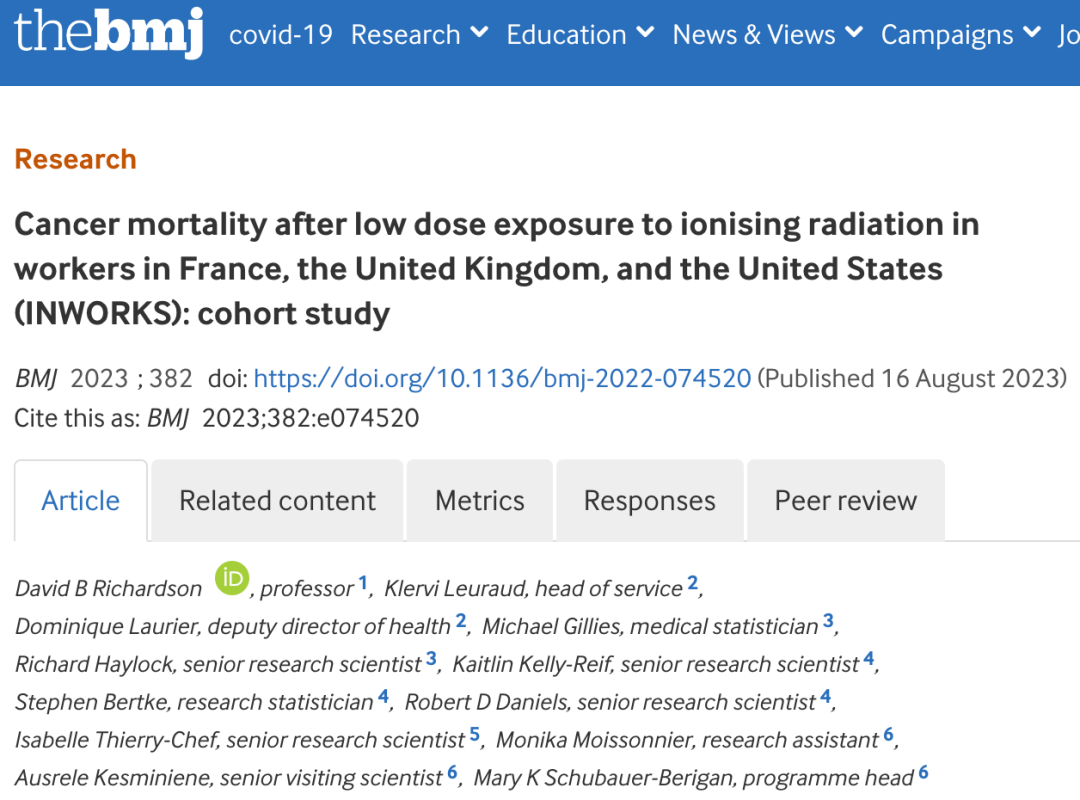Screen dimensions: 1080x800
Task: Switch to the Responses tab
Action: [x=649, y=501]
